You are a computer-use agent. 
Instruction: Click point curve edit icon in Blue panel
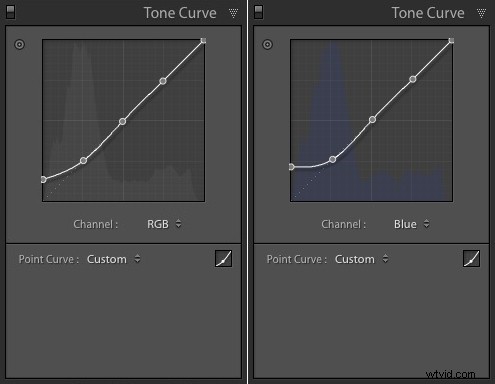[x=471, y=259]
